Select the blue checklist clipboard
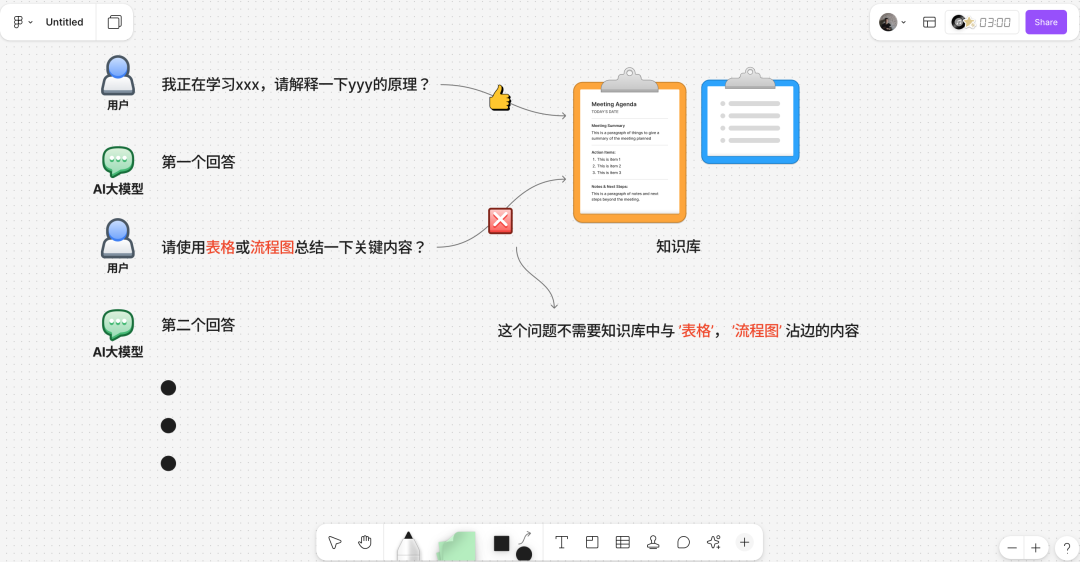The height and width of the screenshot is (562, 1080). tap(750, 116)
